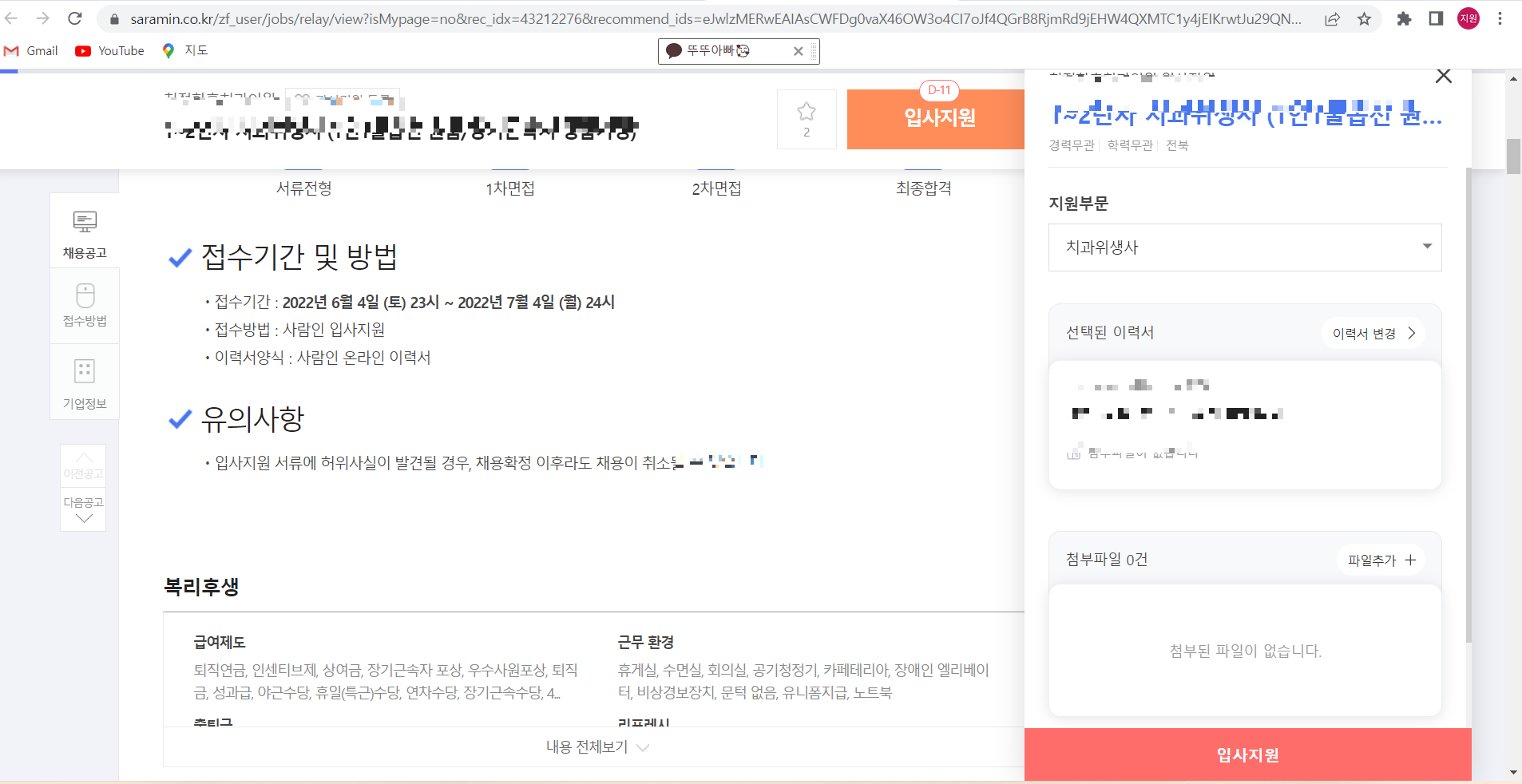The width and height of the screenshot is (1522, 784).
Task: Click the selected resume card
Action: click(1245, 425)
